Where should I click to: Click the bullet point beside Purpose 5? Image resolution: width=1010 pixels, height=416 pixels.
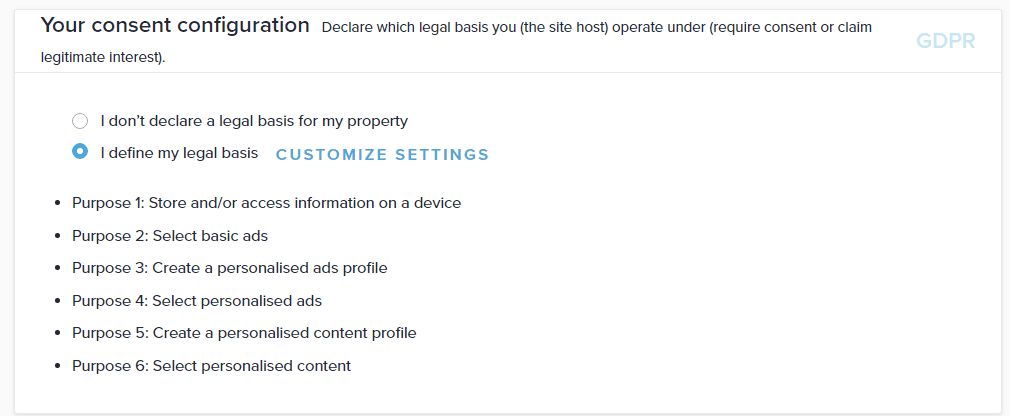click(58, 334)
